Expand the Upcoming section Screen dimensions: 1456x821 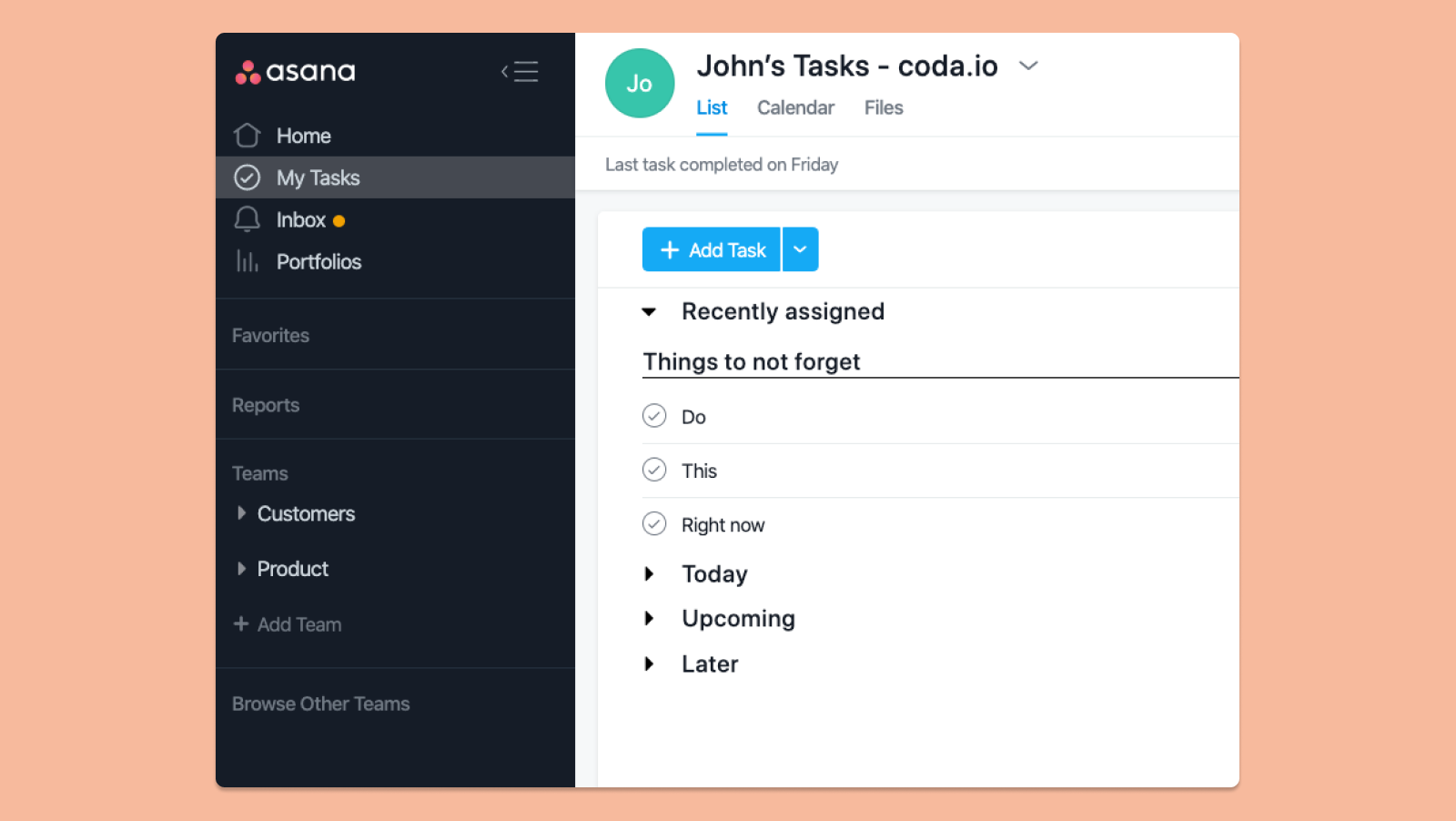tap(650, 618)
